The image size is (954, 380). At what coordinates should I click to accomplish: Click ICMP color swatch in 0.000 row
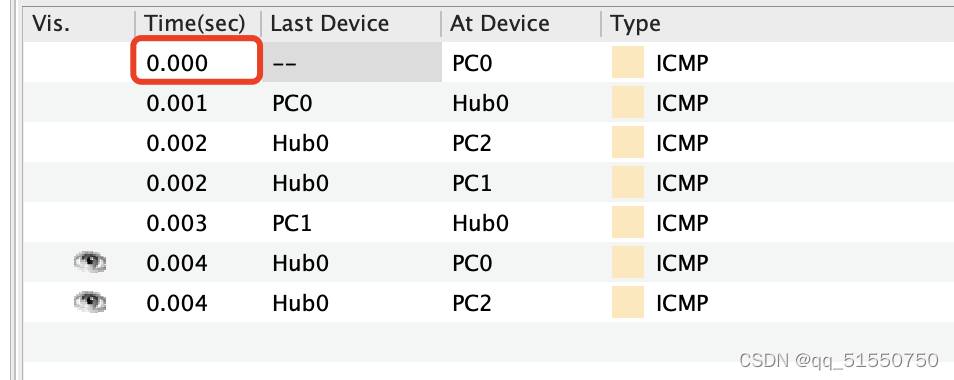coord(628,63)
